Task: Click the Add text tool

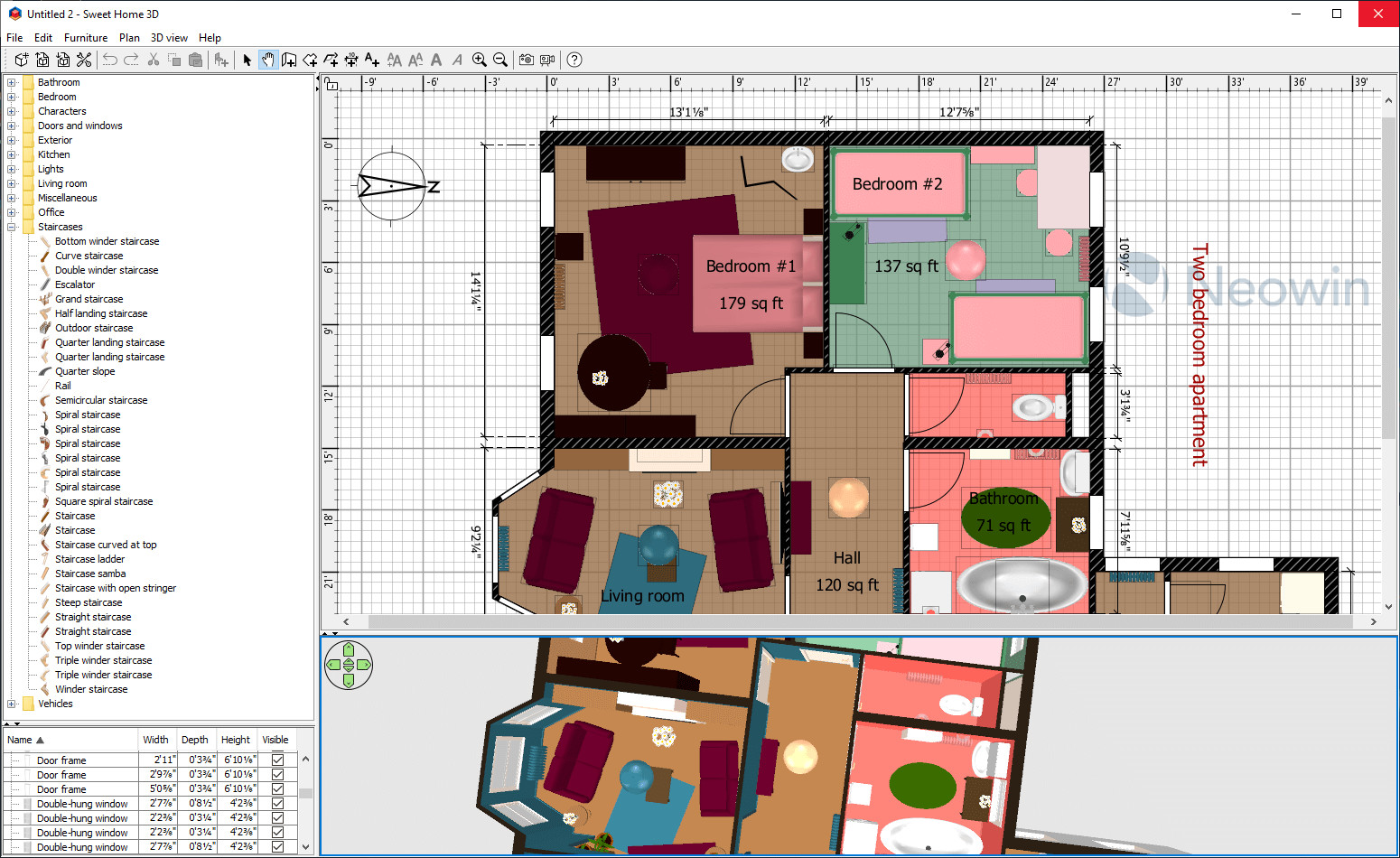Action: [372, 60]
